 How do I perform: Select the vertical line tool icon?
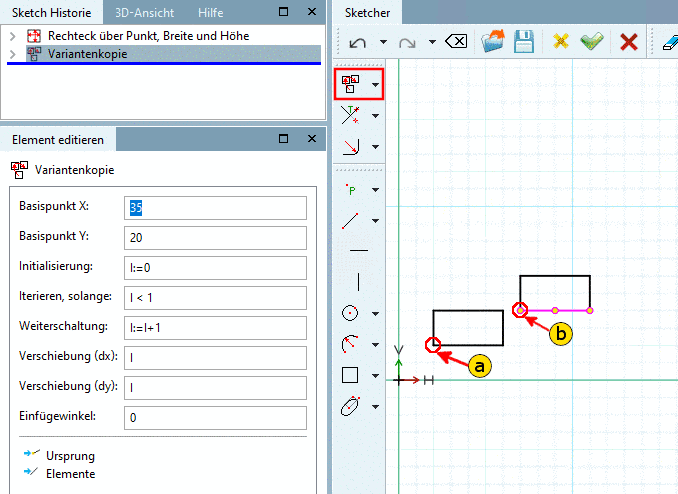[x=358, y=282]
